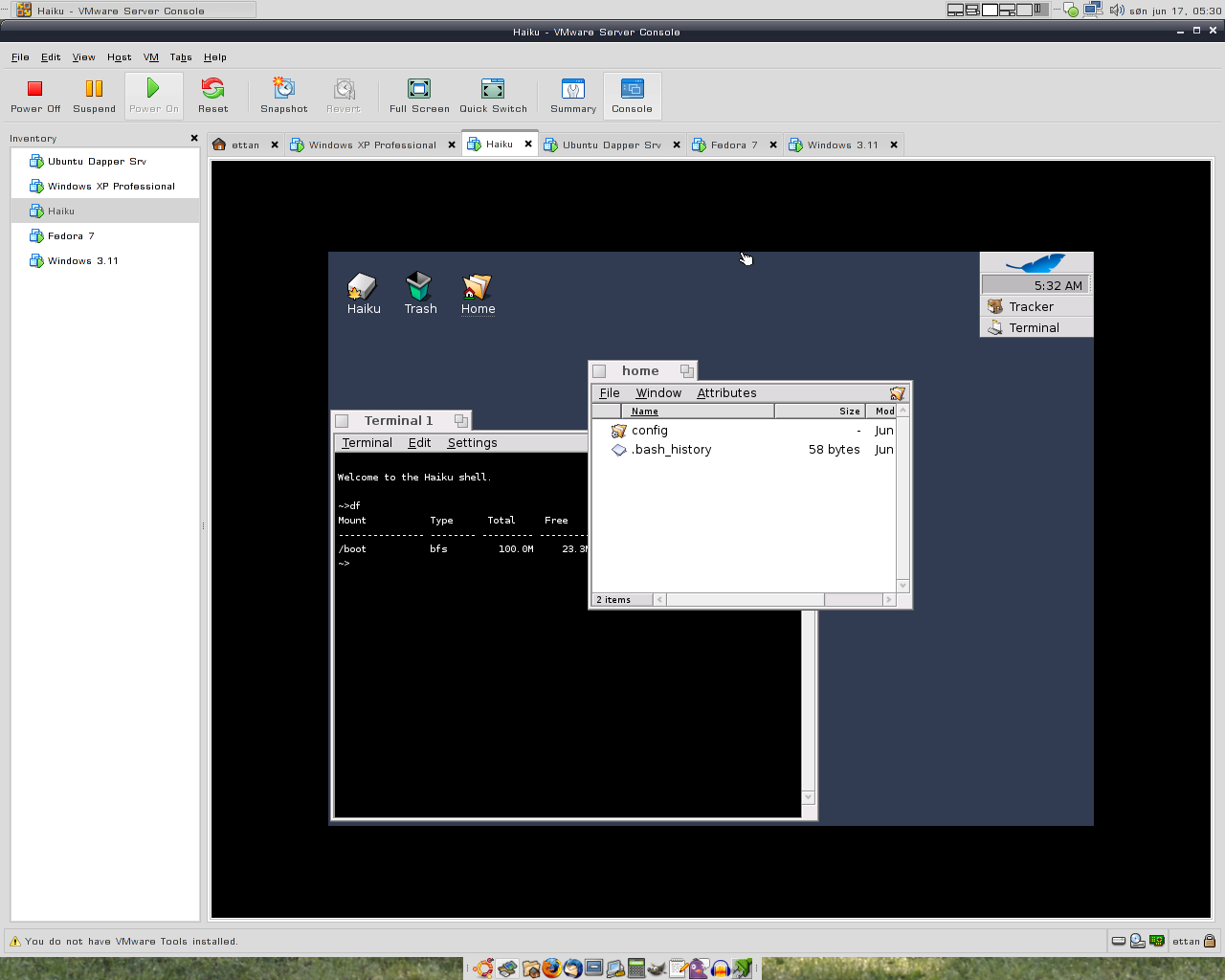Open the text editor notepad dock icon
Viewport: 1225px width, 980px height.
(x=679, y=968)
